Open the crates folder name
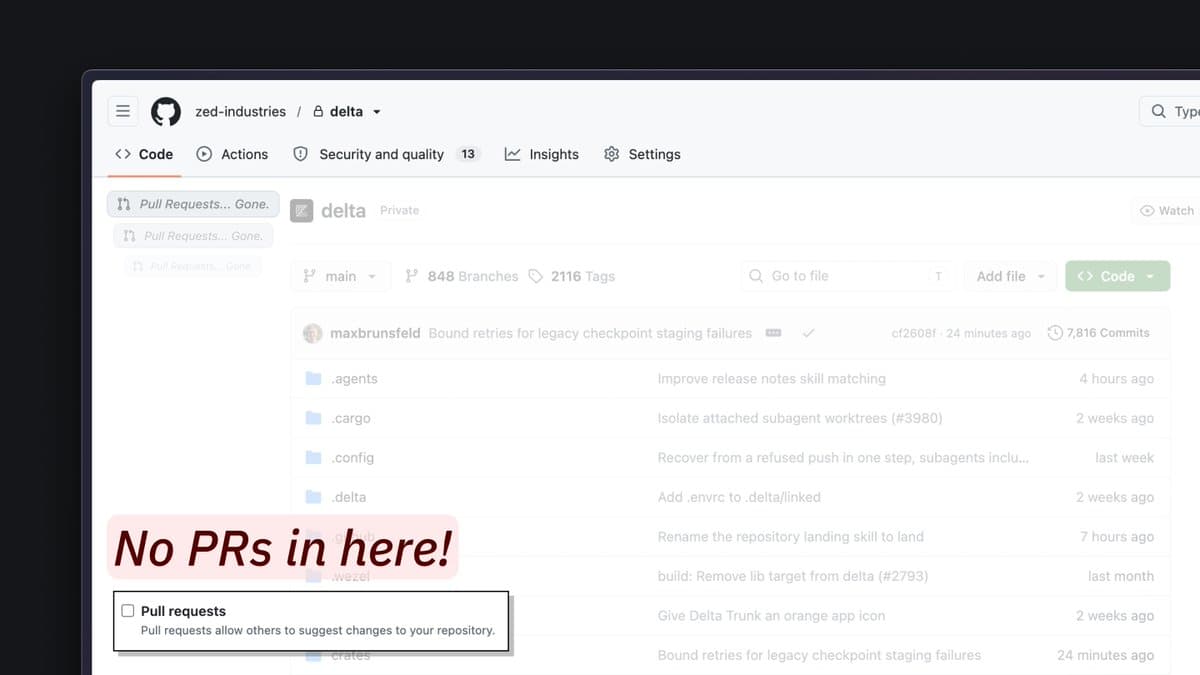Viewport: 1200px width, 675px height. 350,655
